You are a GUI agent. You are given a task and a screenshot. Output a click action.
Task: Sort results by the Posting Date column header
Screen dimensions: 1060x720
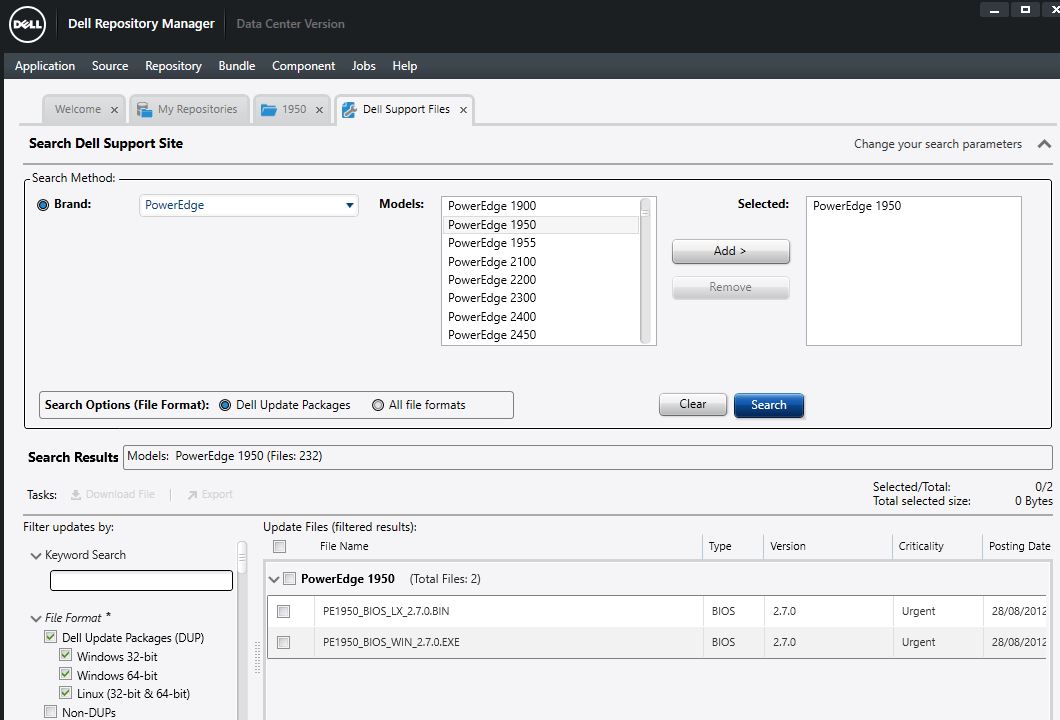click(1019, 546)
